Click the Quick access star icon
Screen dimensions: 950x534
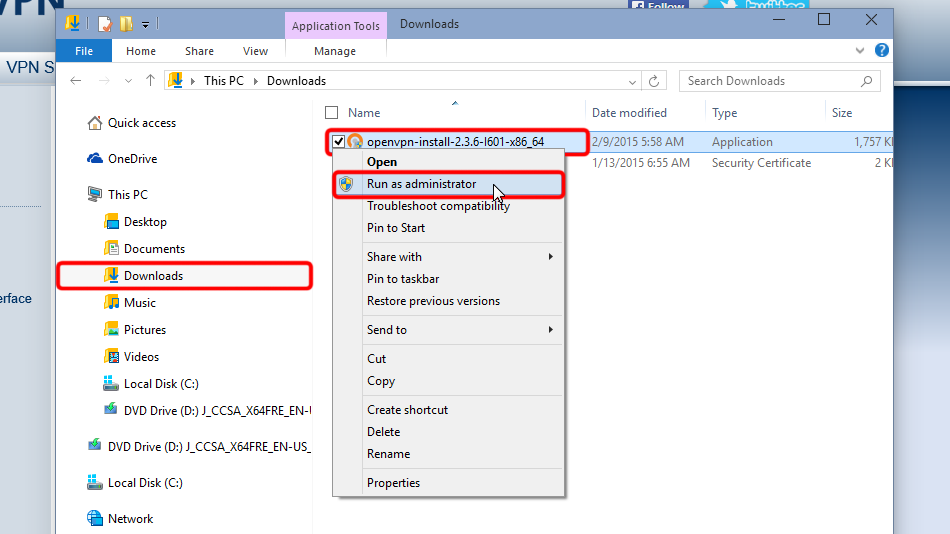[95, 123]
